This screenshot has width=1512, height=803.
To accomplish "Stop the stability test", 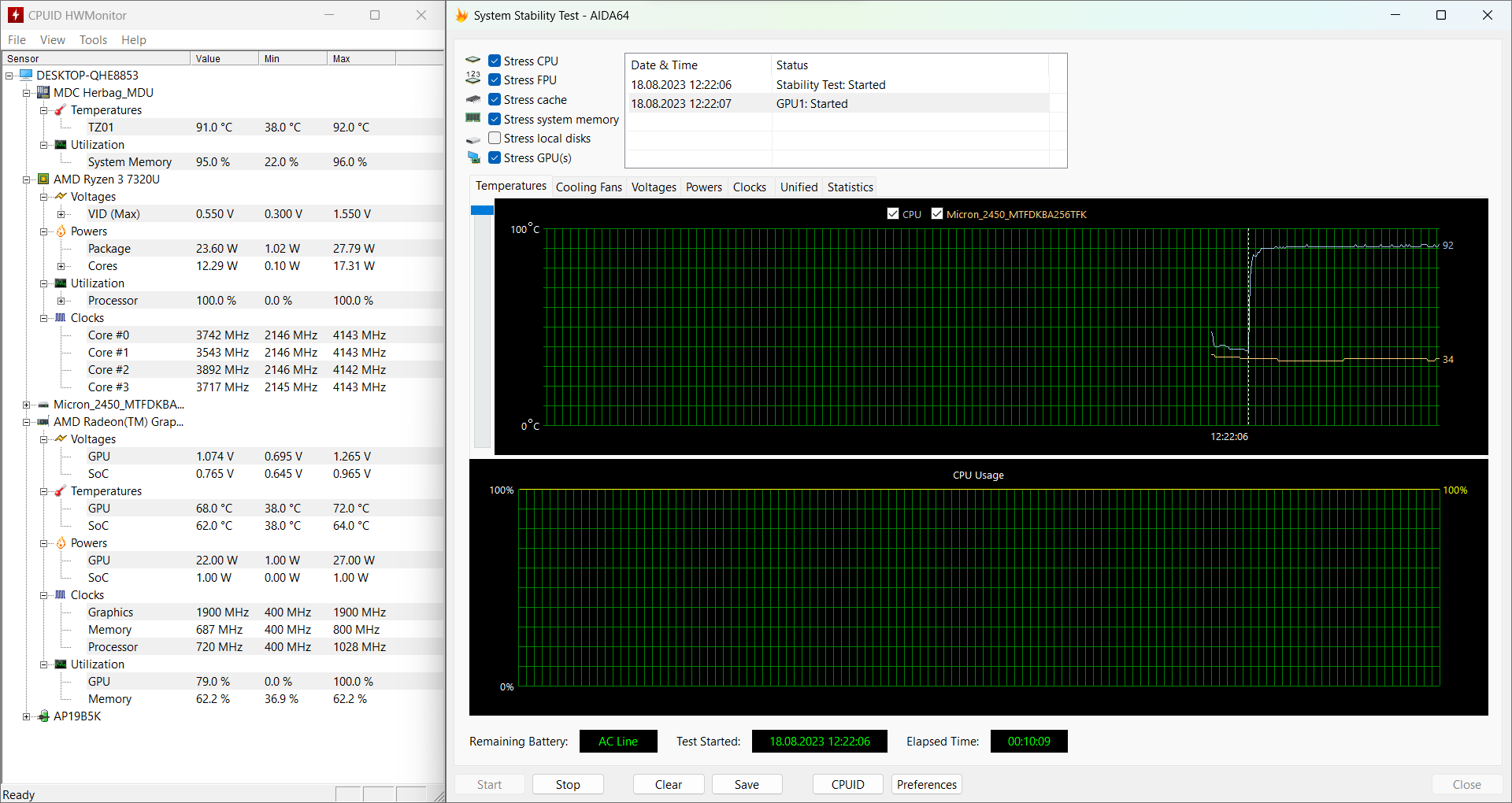I will pyautogui.click(x=568, y=785).
